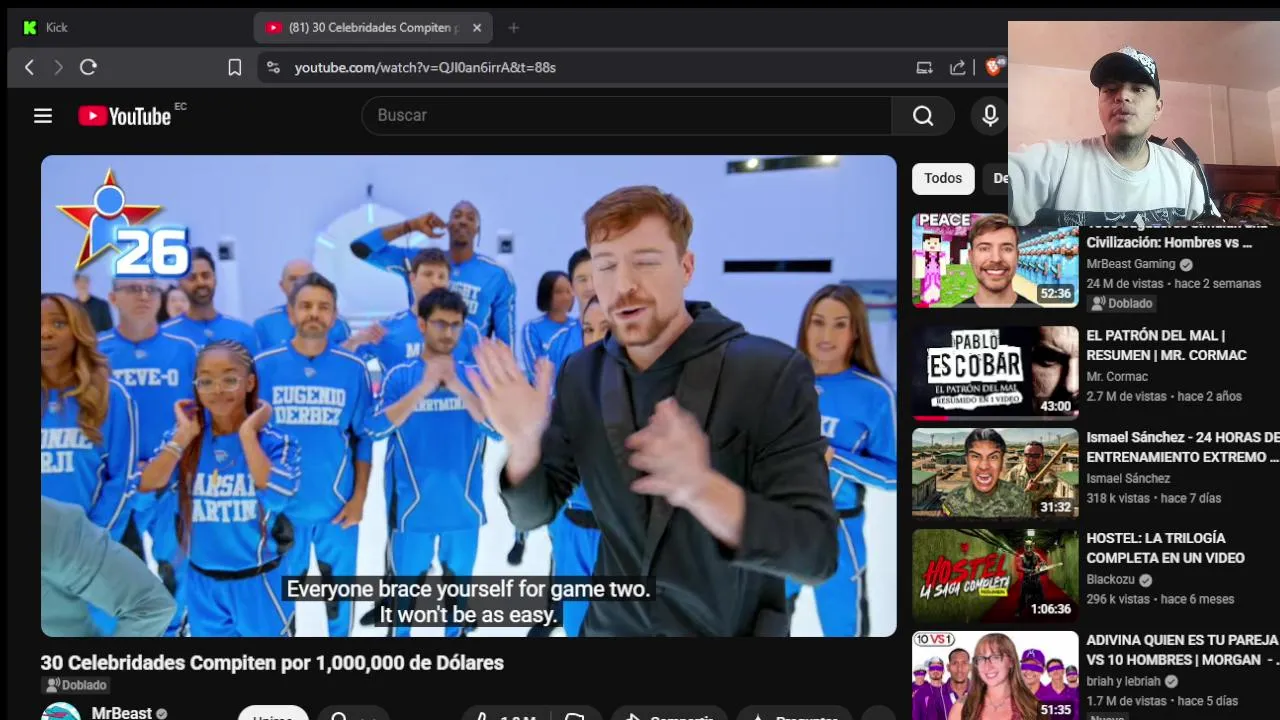The image size is (1280, 720).
Task: Open title HOSTEL: LA TRILOGÍA COMPLETA EN UN VIDEO
Action: (1166, 548)
